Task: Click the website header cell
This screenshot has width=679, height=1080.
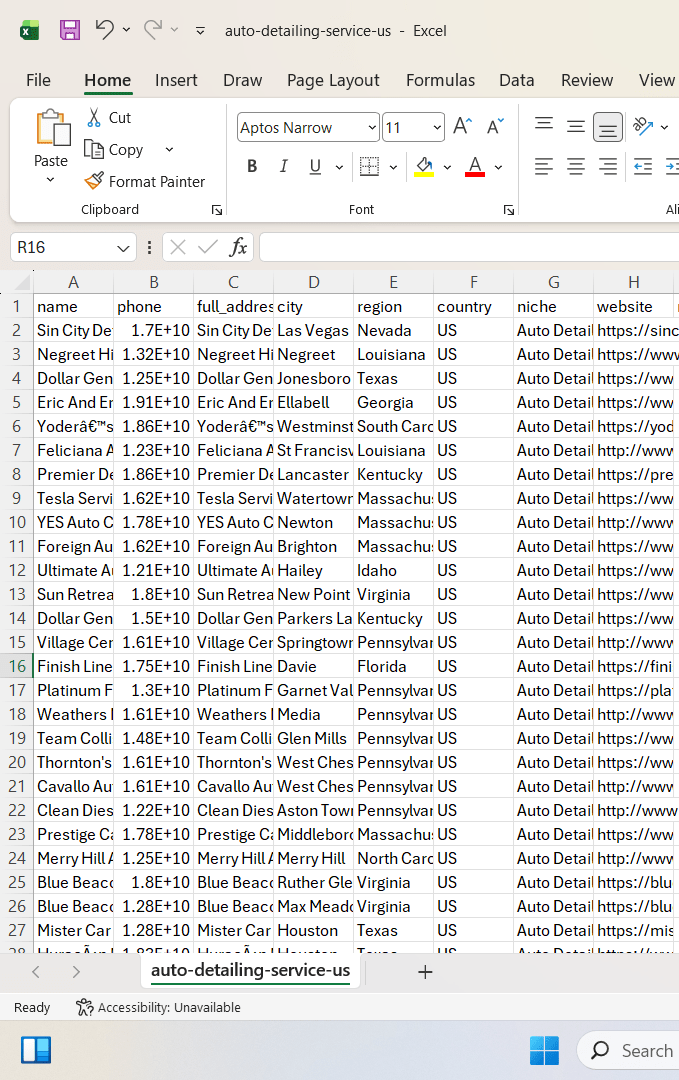Action: point(634,307)
